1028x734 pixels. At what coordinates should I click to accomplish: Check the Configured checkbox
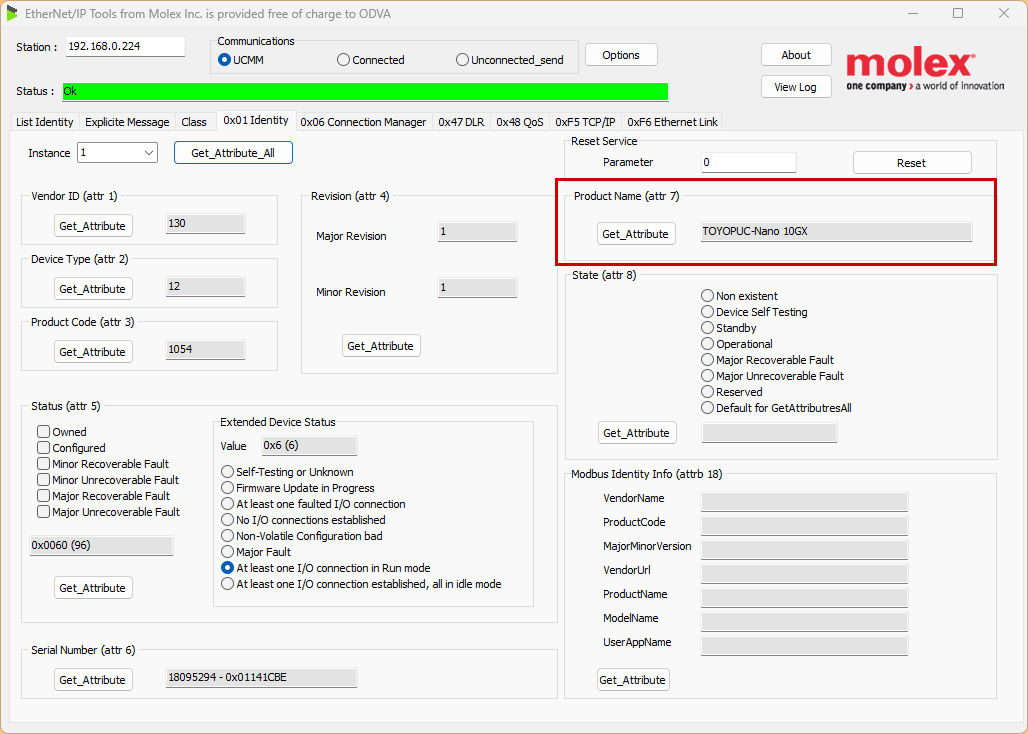pyautogui.click(x=44, y=448)
